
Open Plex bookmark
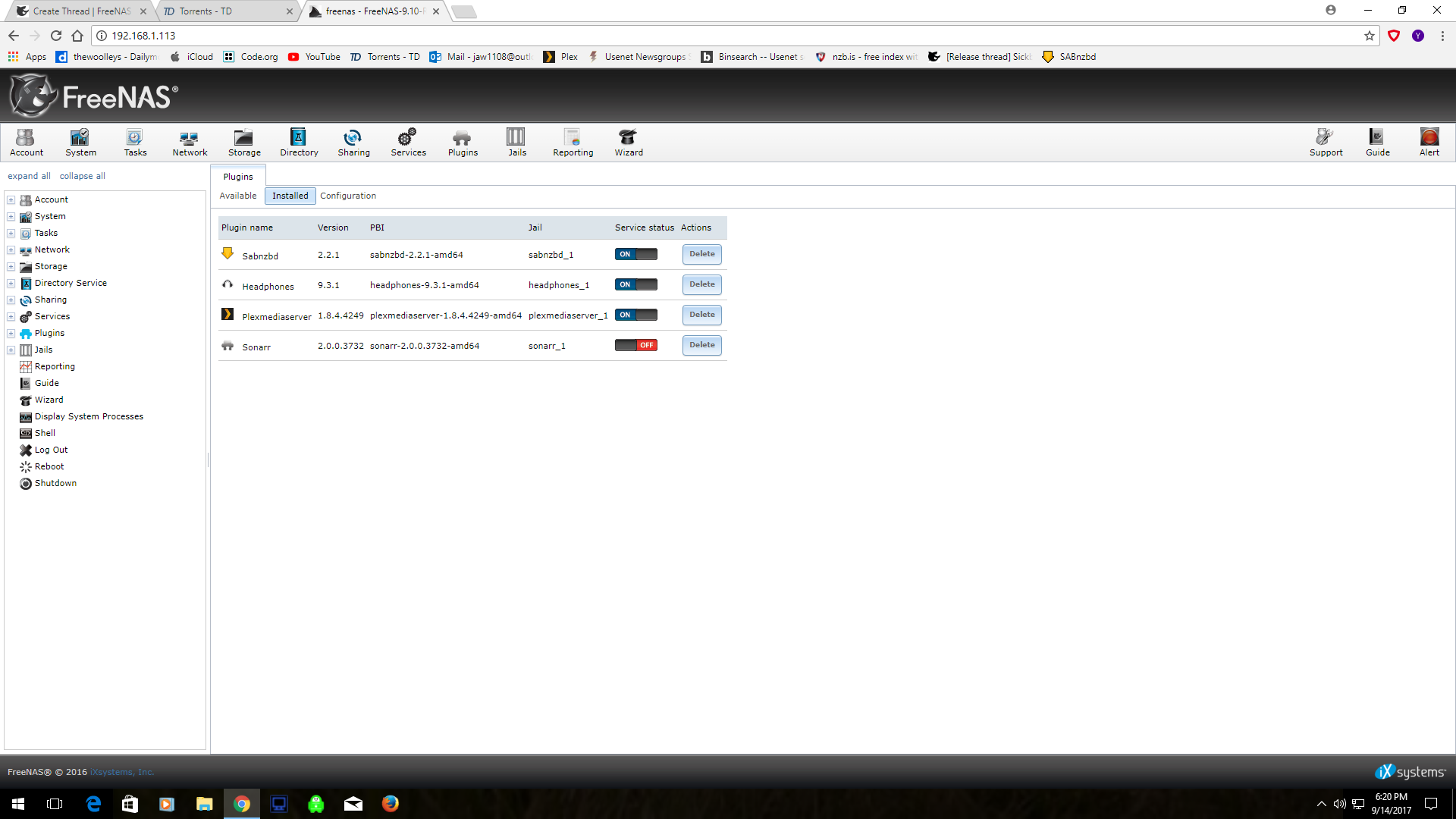point(560,57)
